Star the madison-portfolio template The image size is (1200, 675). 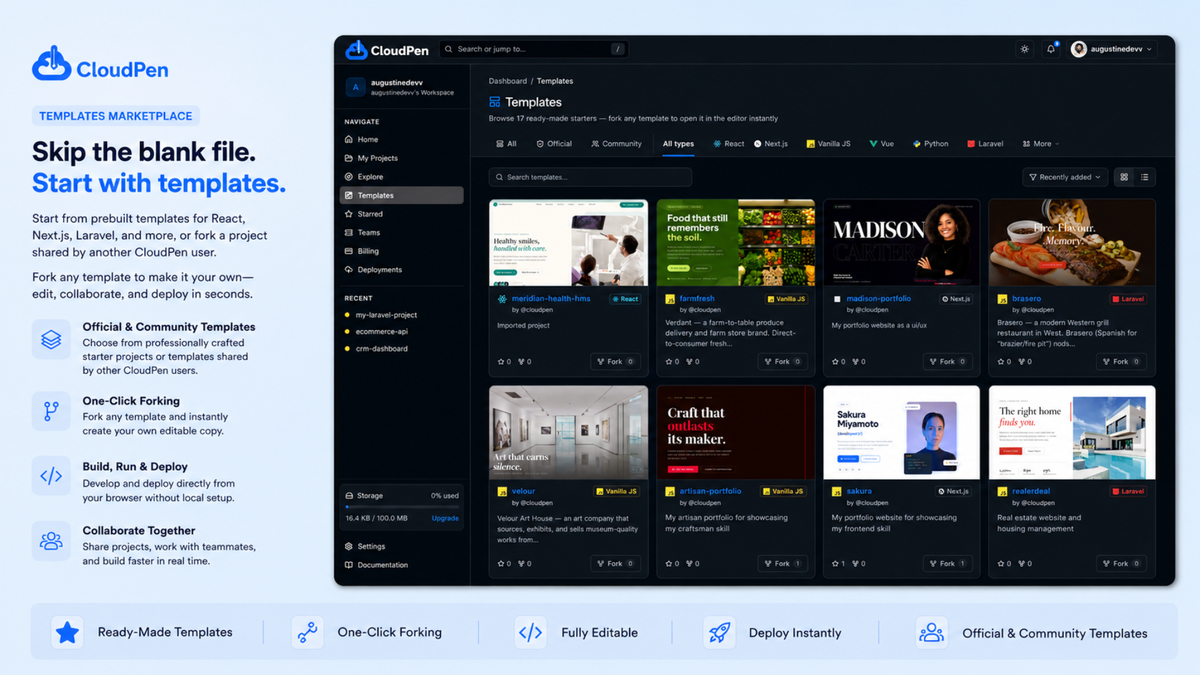point(838,362)
